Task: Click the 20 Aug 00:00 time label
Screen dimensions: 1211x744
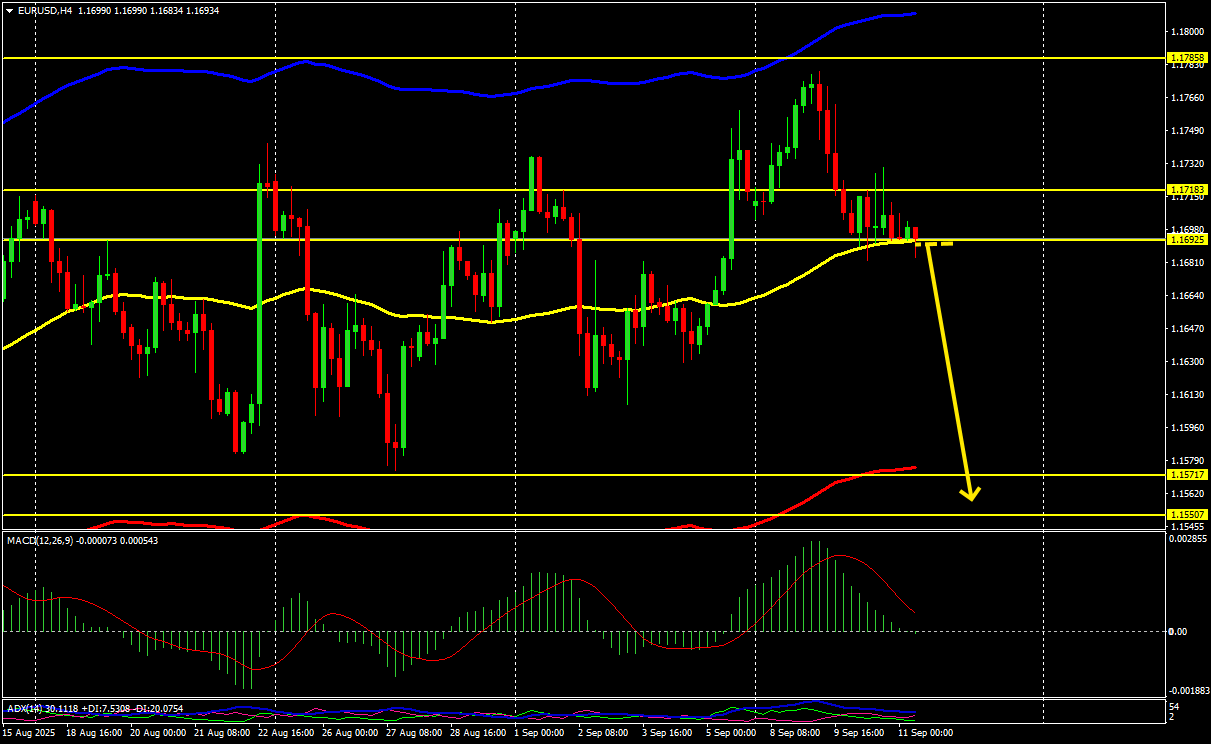Action: [158, 733]
